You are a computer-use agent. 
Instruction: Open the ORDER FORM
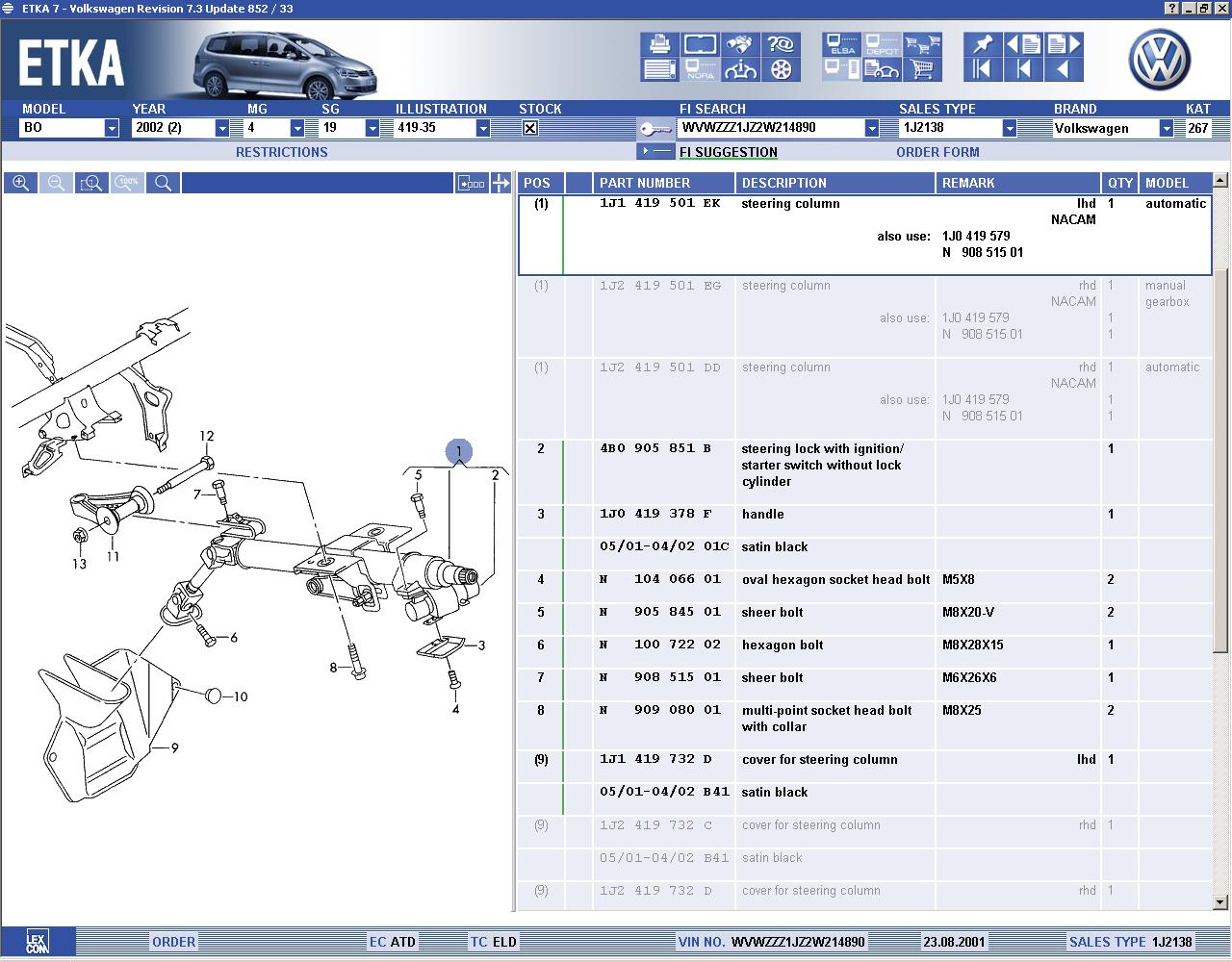[x=937, y=152]
